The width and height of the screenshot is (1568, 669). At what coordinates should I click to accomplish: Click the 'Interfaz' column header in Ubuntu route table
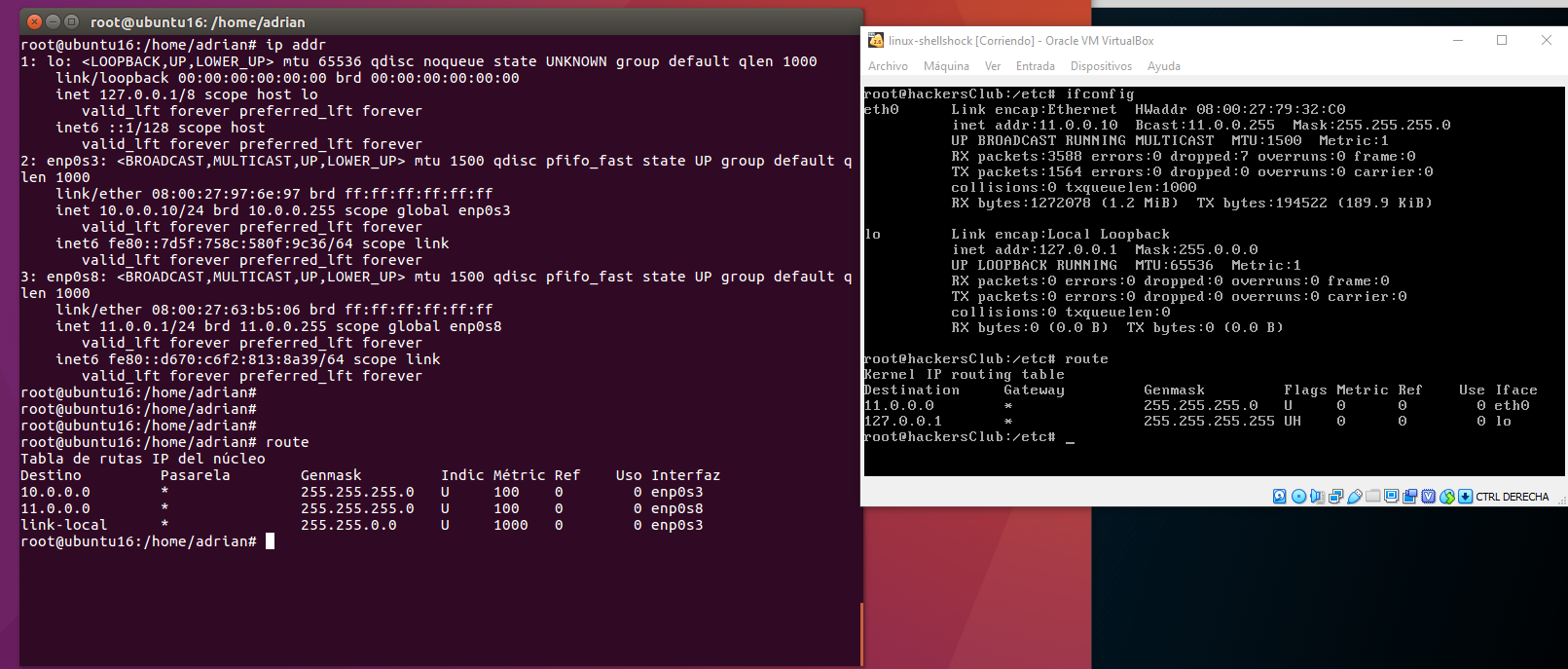[686, 475]
